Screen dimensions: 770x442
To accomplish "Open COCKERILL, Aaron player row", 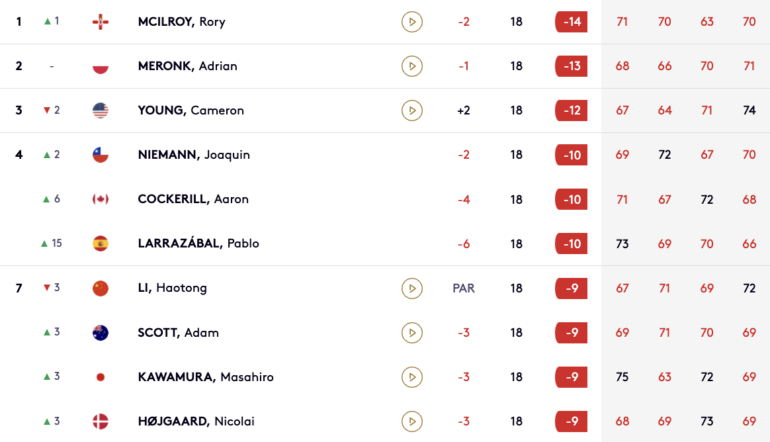I will click(x=385, y=199).
